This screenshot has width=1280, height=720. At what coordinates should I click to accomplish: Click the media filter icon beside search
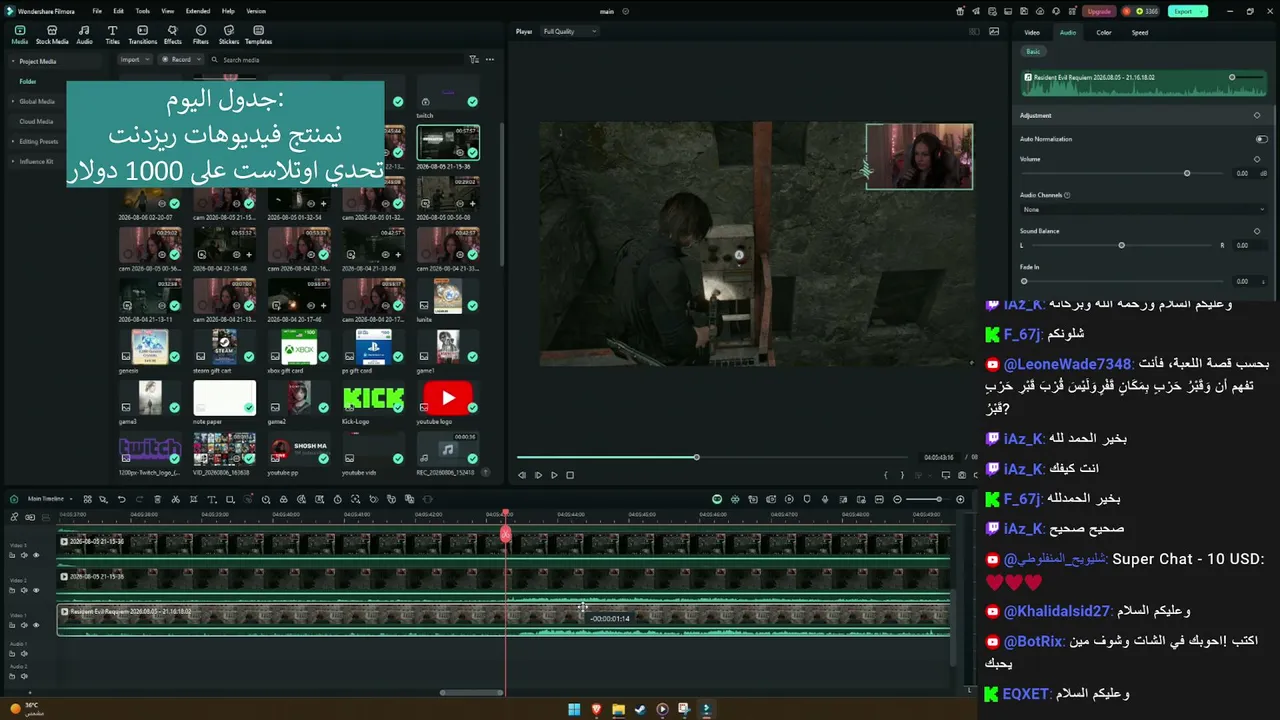474,60
